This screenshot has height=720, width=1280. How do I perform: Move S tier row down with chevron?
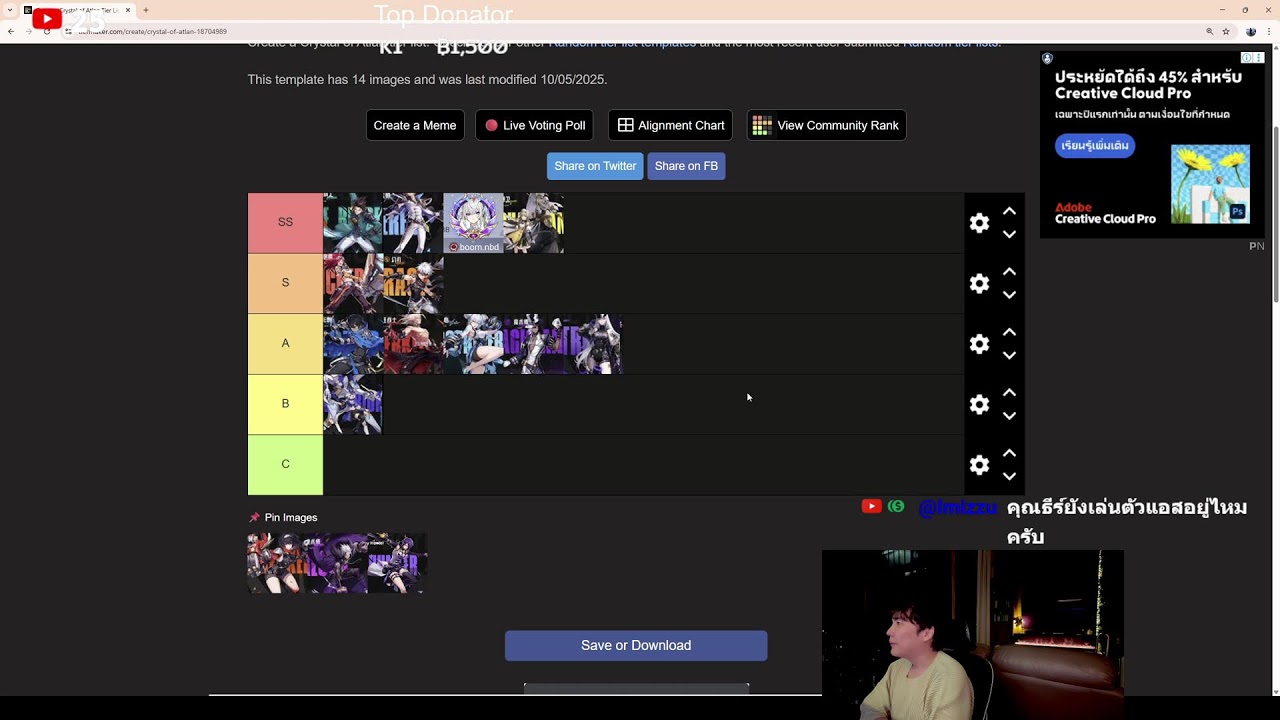click(1009, 295)
